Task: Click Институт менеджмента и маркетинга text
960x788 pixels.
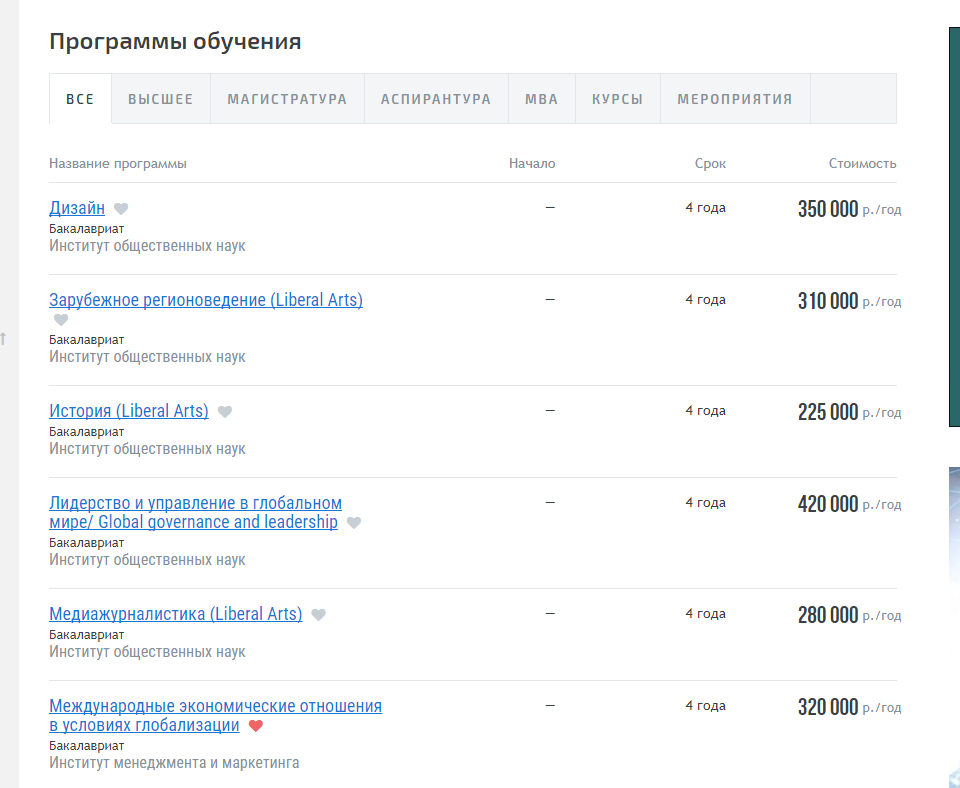Action: pos(174,763)
